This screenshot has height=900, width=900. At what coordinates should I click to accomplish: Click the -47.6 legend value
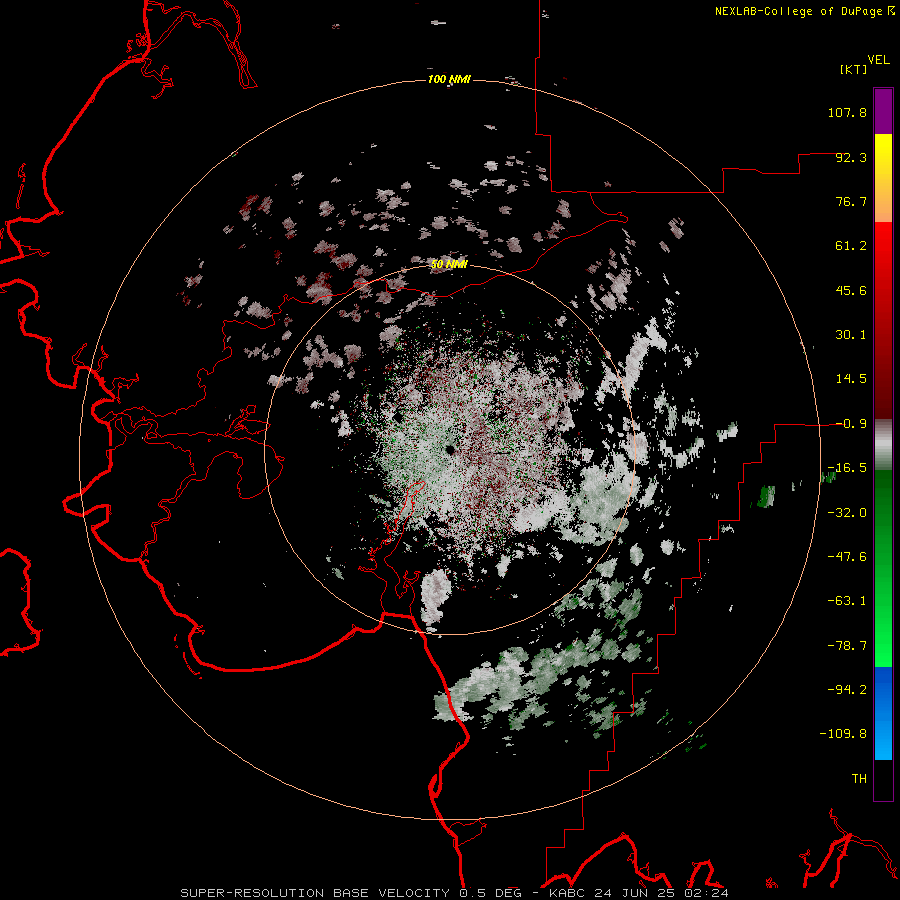pos(847,557)
